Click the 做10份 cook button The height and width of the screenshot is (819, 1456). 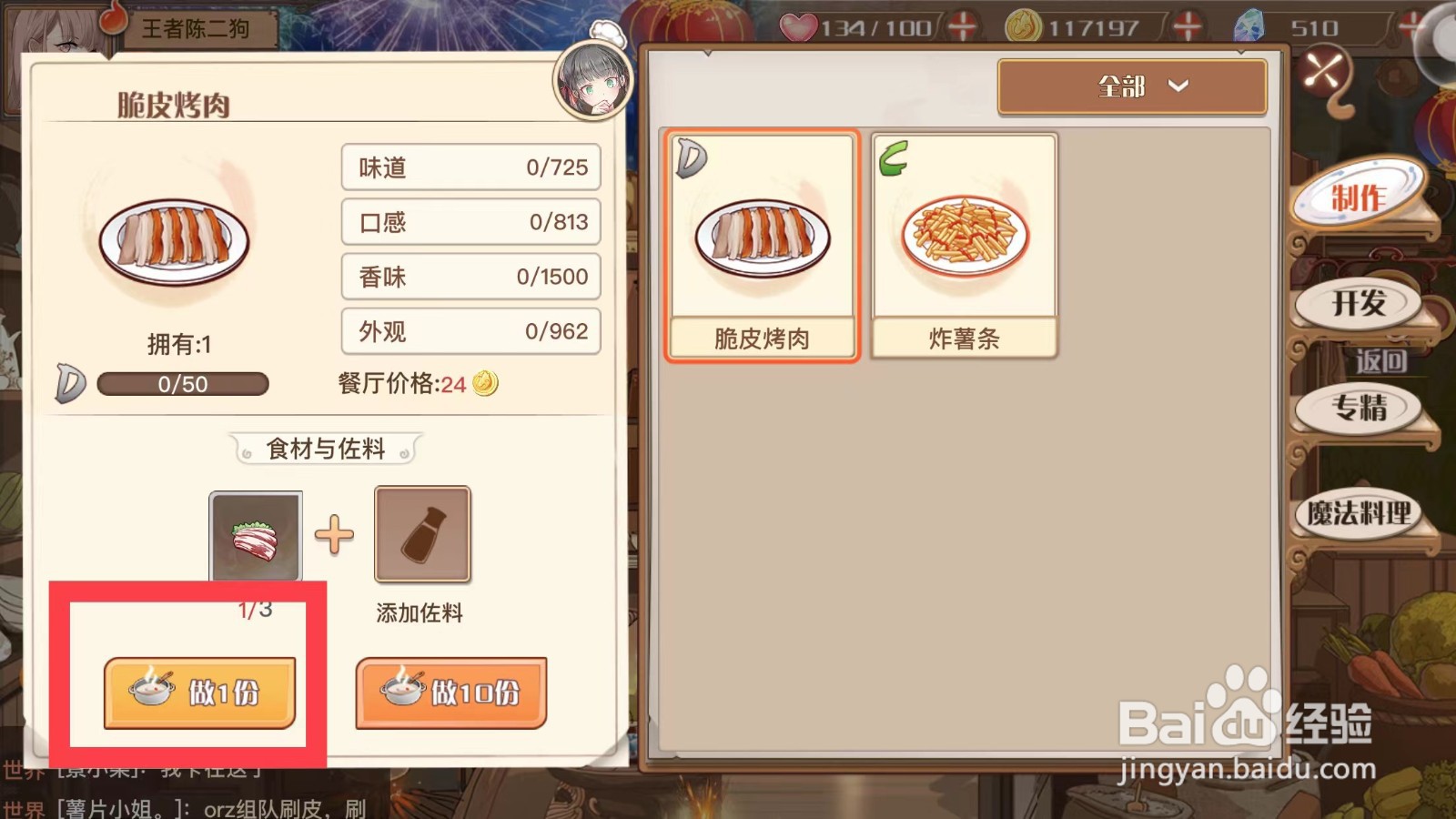(451, 693)
